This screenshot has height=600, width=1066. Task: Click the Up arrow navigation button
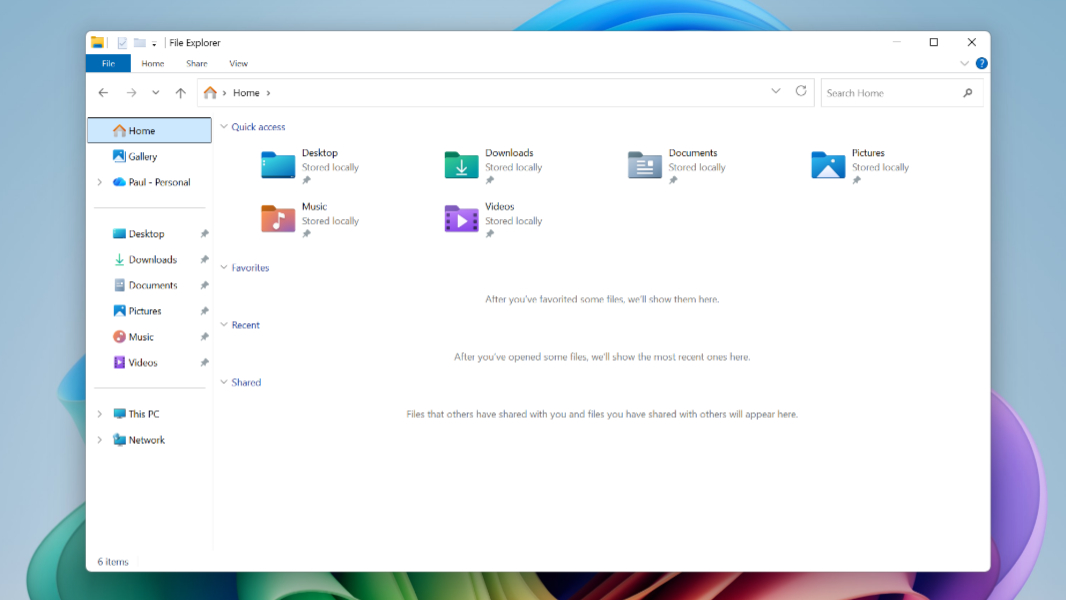(180, 93)
